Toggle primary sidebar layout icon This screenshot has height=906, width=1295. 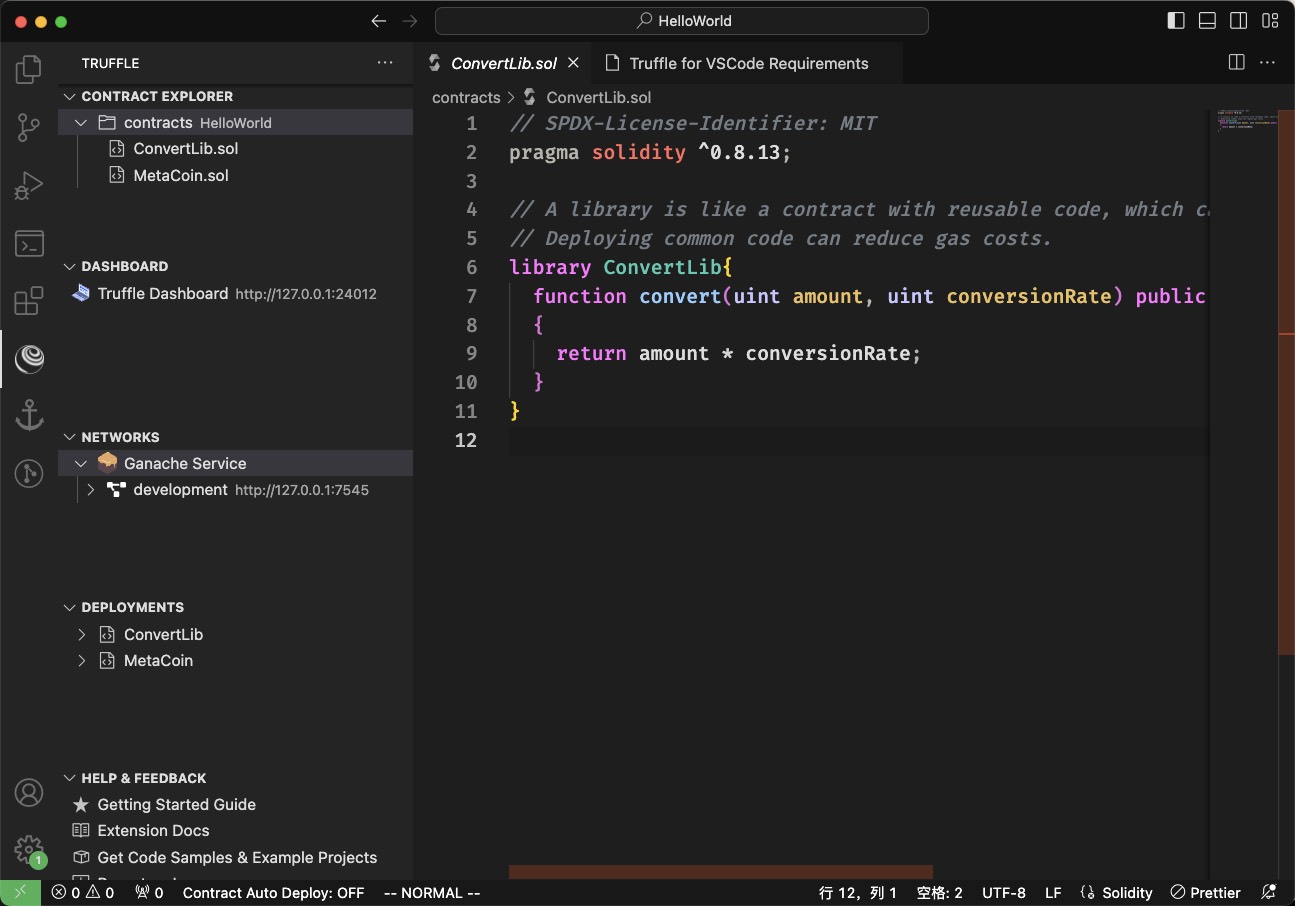[x=1177, y=21]
